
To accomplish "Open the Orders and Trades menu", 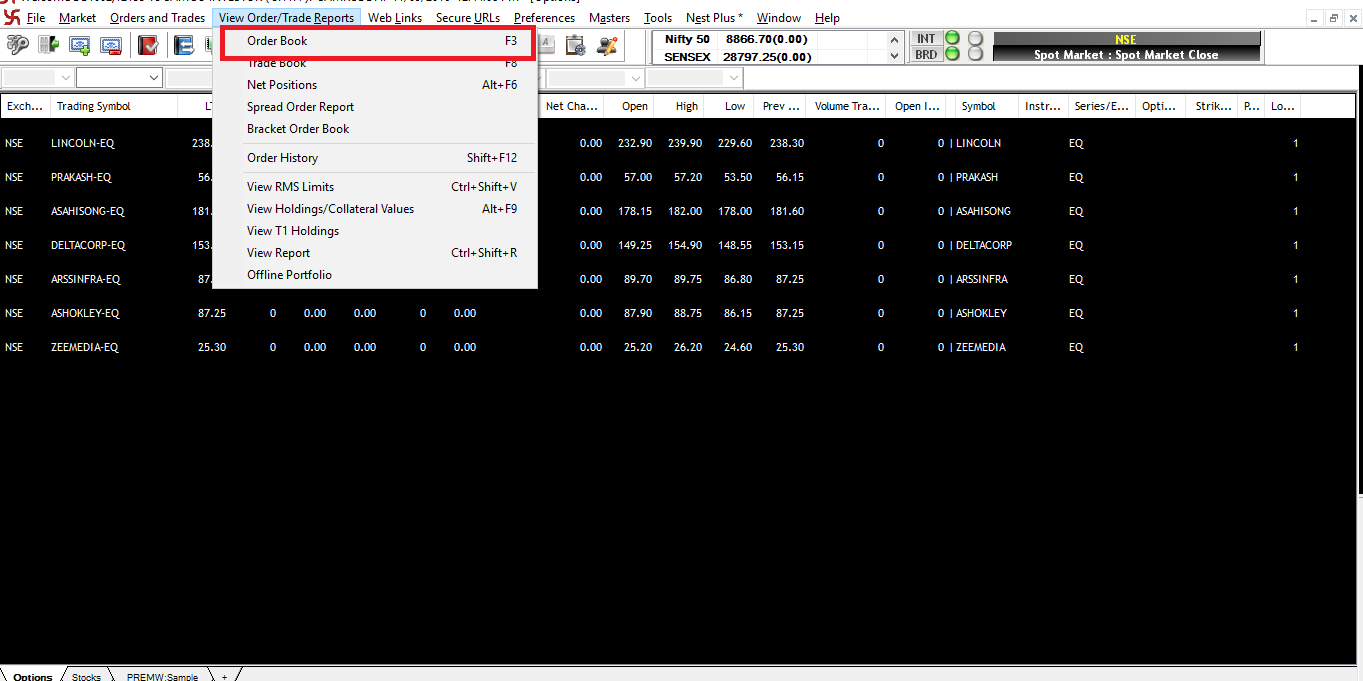I will (x=157, y=18).
